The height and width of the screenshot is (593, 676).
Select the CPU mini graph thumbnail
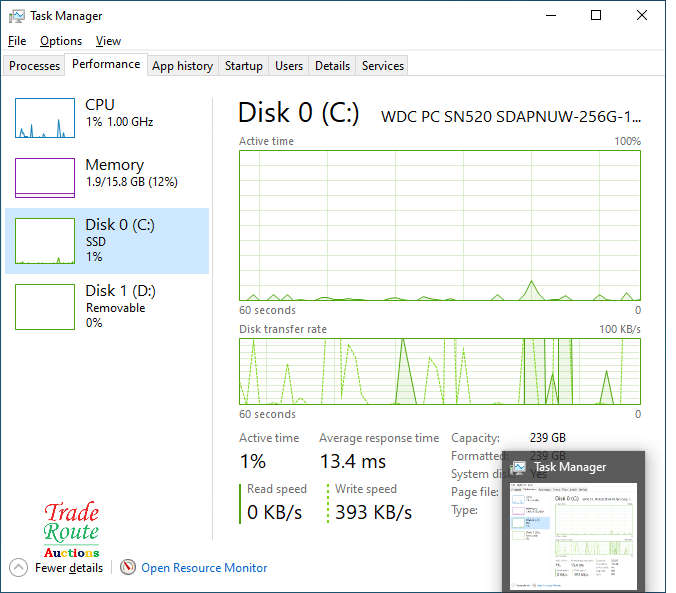[x=45, y=118]
